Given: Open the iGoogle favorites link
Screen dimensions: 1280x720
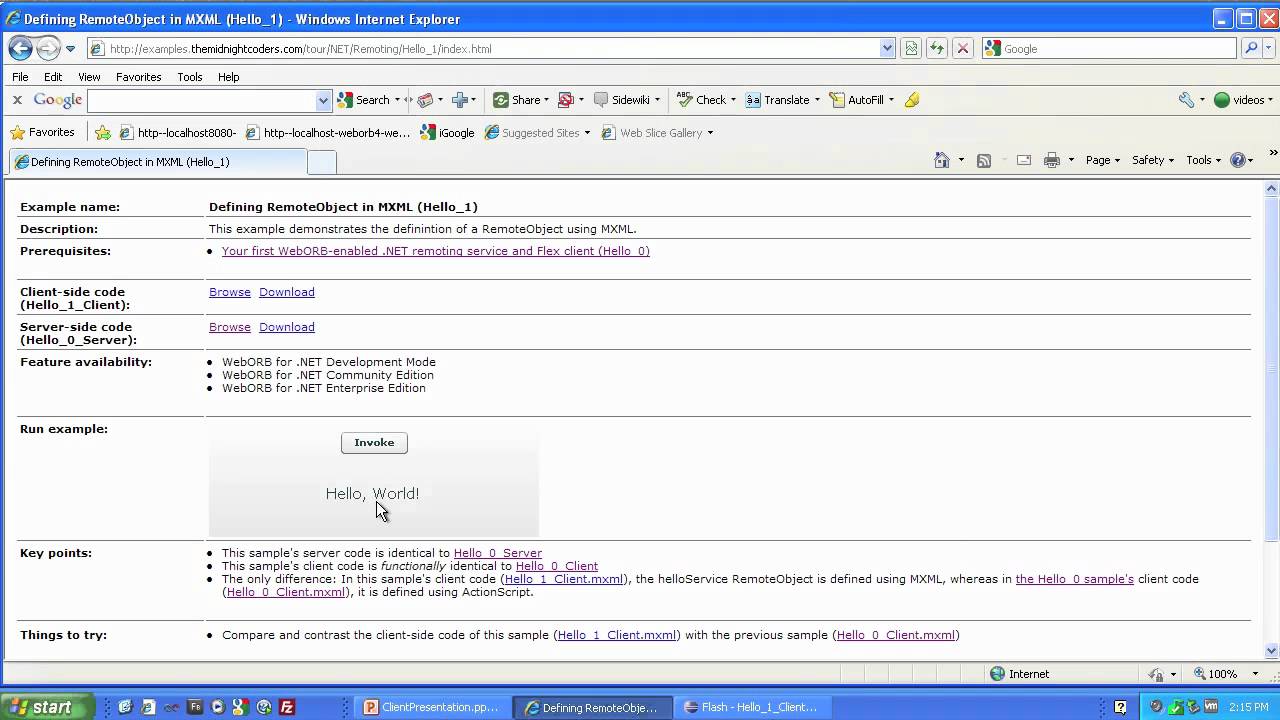Looking at the screenshot, I should tap(448, 133).
